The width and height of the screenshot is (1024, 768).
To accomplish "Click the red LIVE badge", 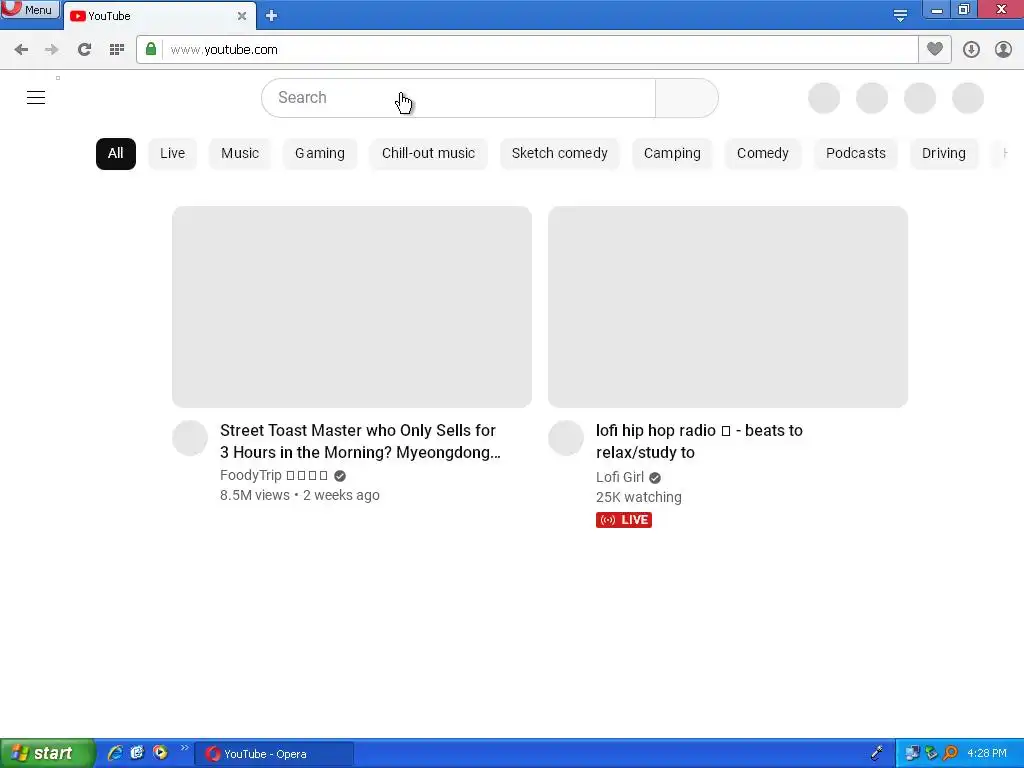I will [624, 520].
